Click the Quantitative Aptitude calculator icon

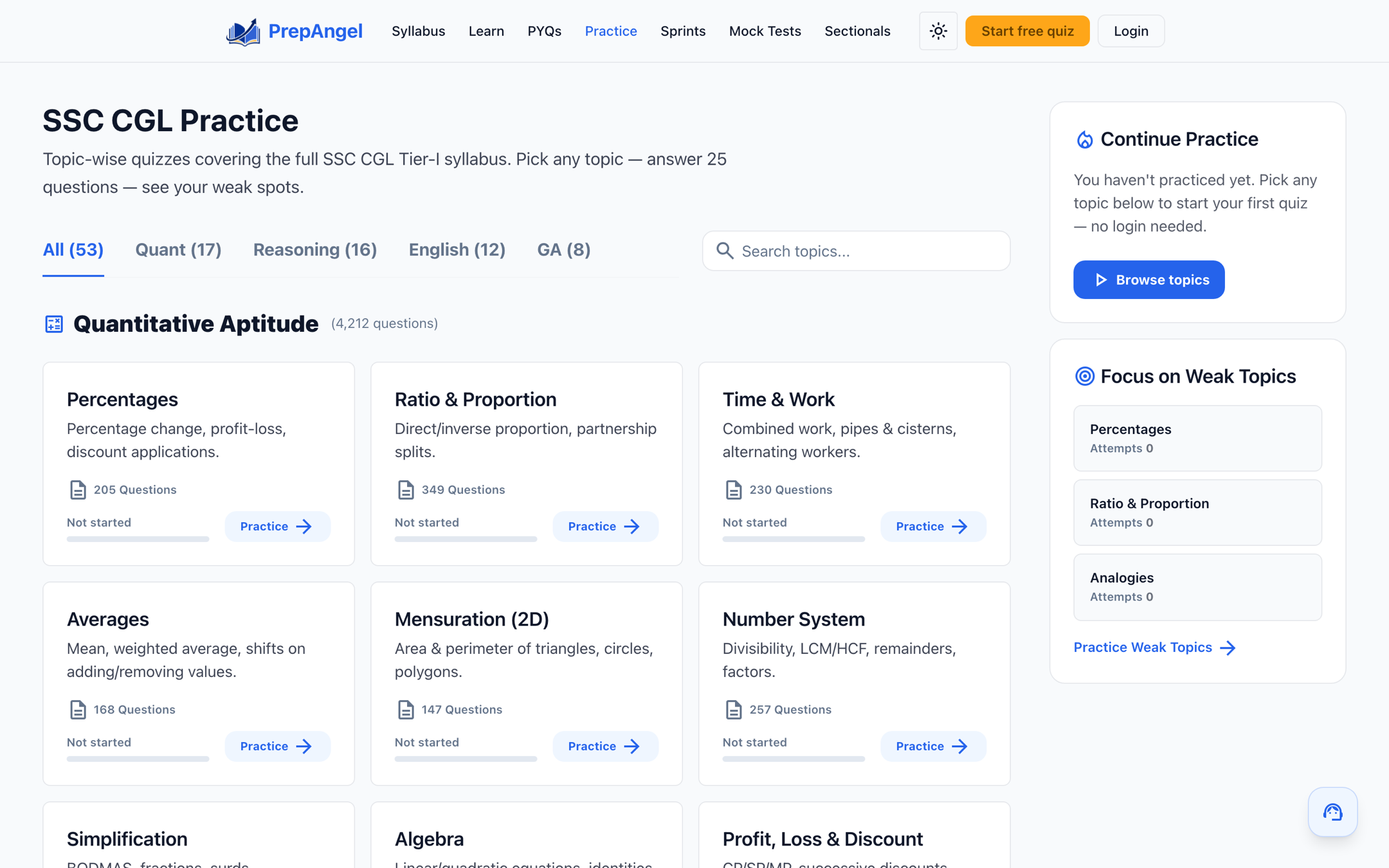[54, 323]
